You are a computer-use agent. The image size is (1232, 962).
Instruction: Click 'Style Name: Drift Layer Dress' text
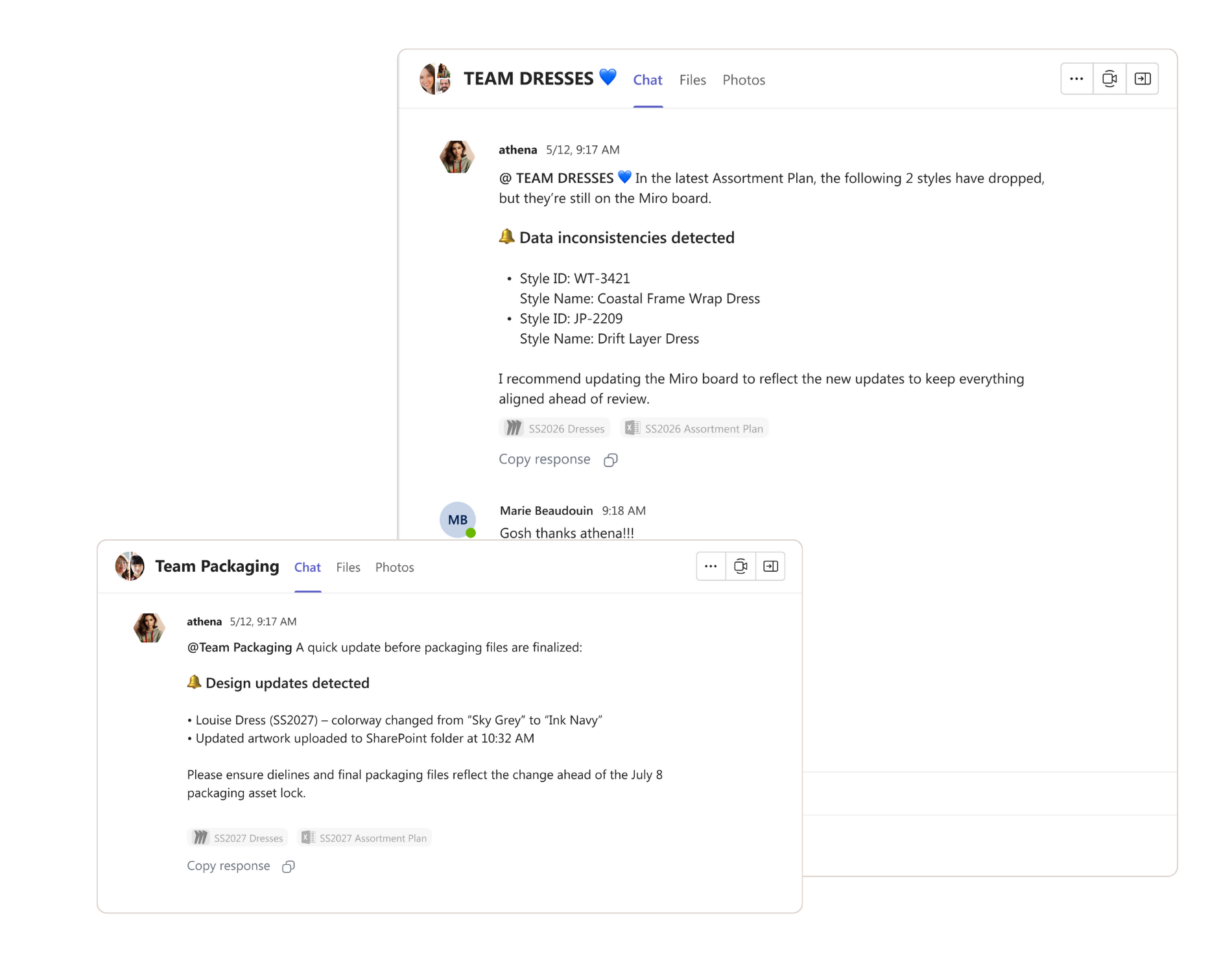pos(610,338)
